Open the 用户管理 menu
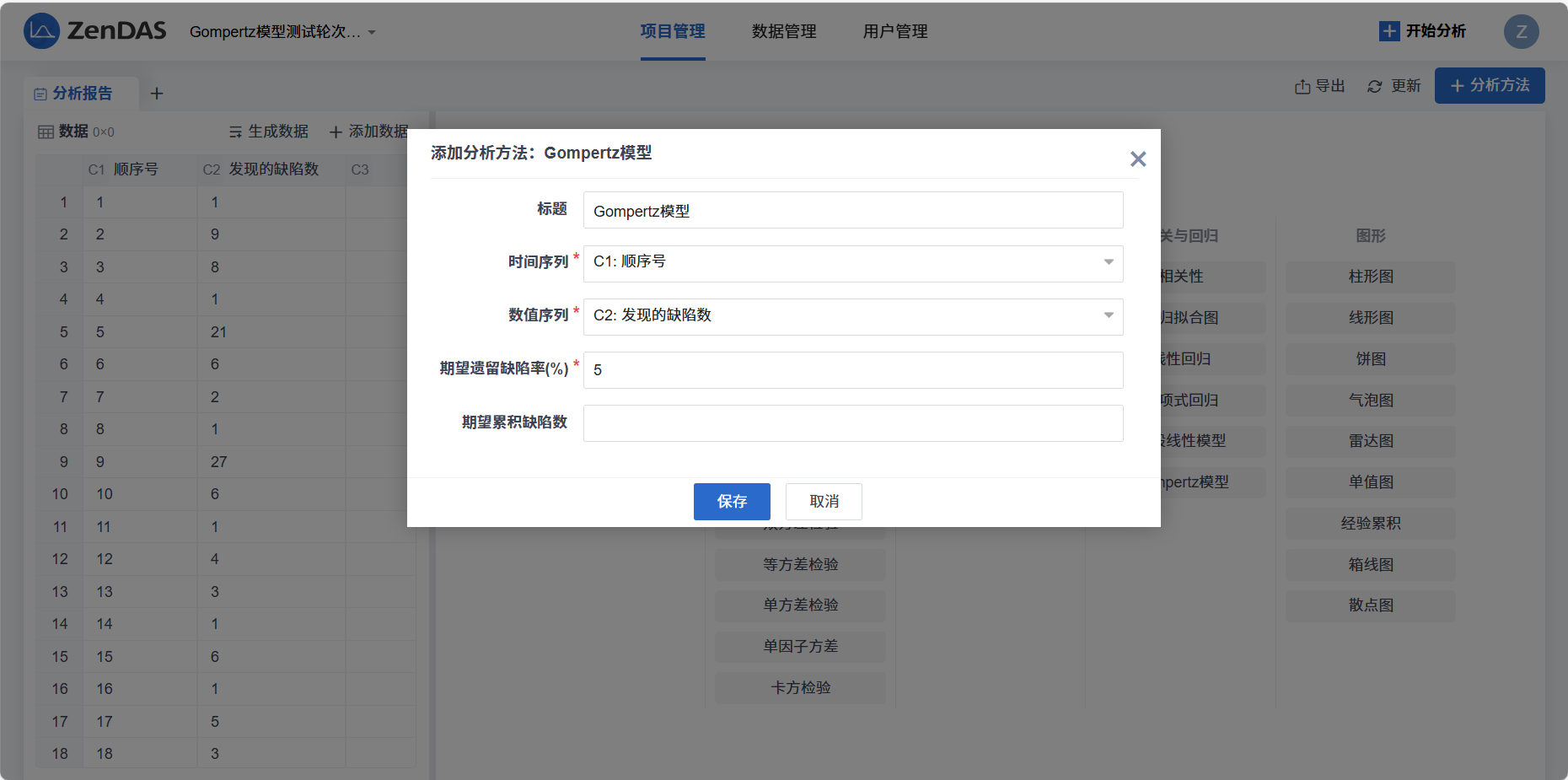 894,31
